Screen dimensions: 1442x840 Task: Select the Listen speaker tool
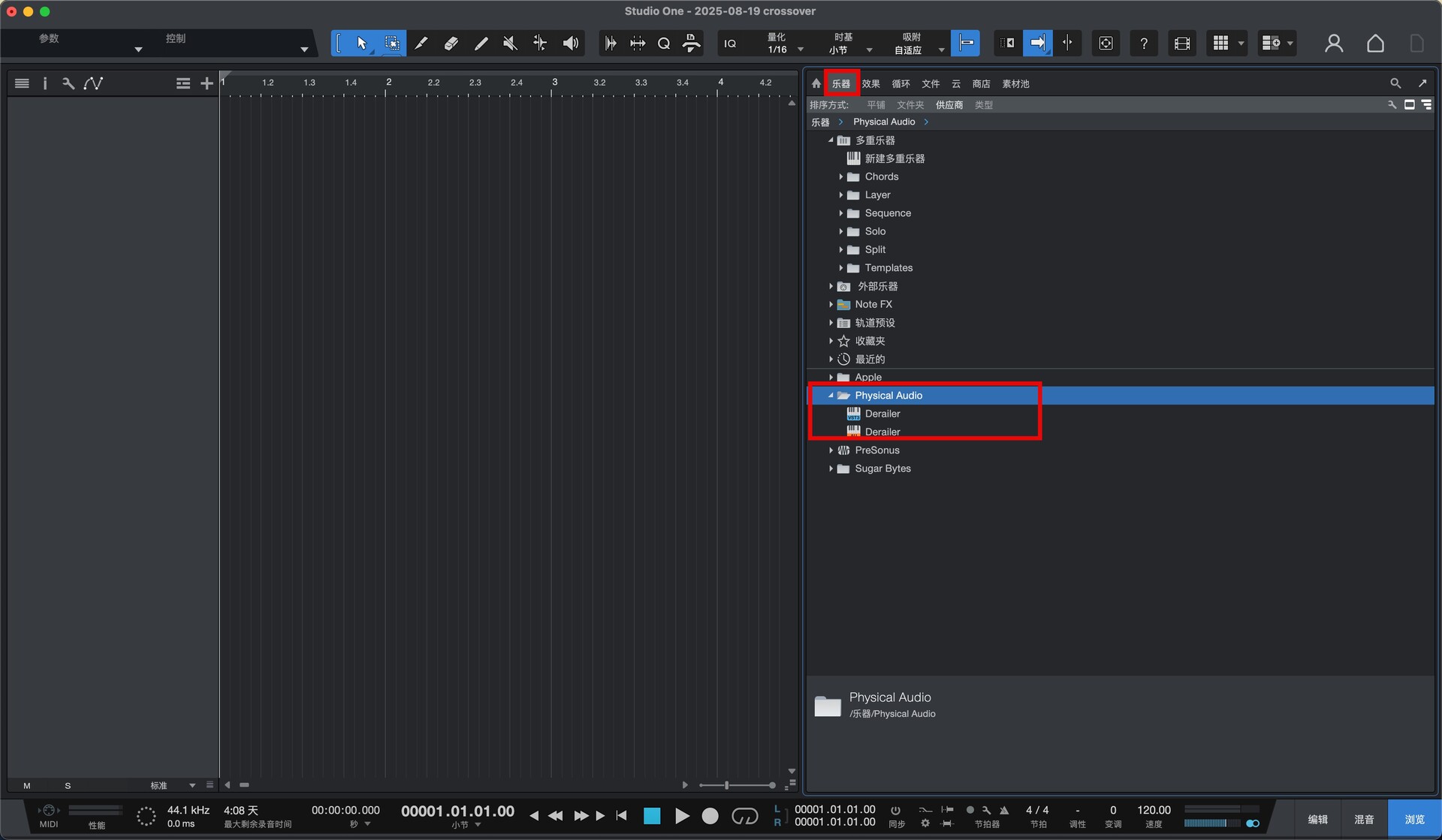point(571,44)
